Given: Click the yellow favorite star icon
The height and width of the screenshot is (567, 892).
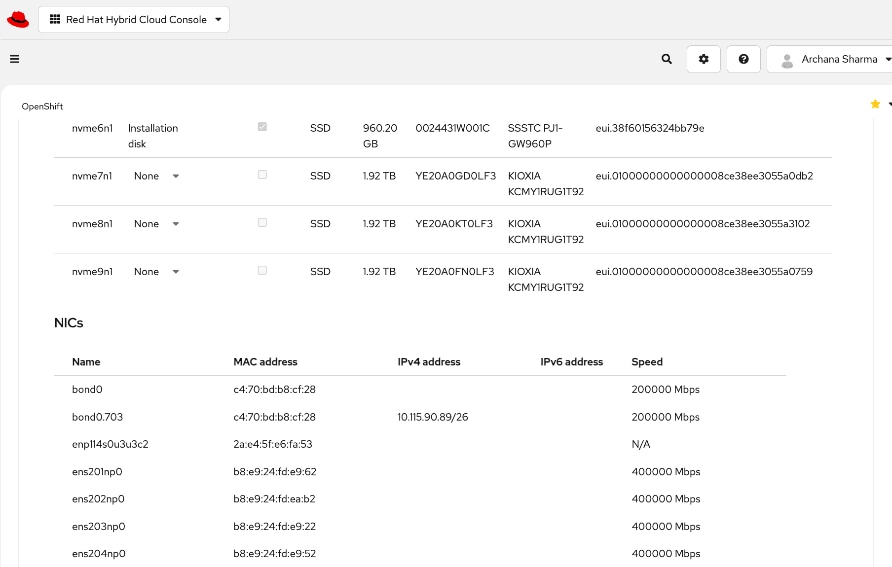Looking at the screenshot, I should [876, 104].
